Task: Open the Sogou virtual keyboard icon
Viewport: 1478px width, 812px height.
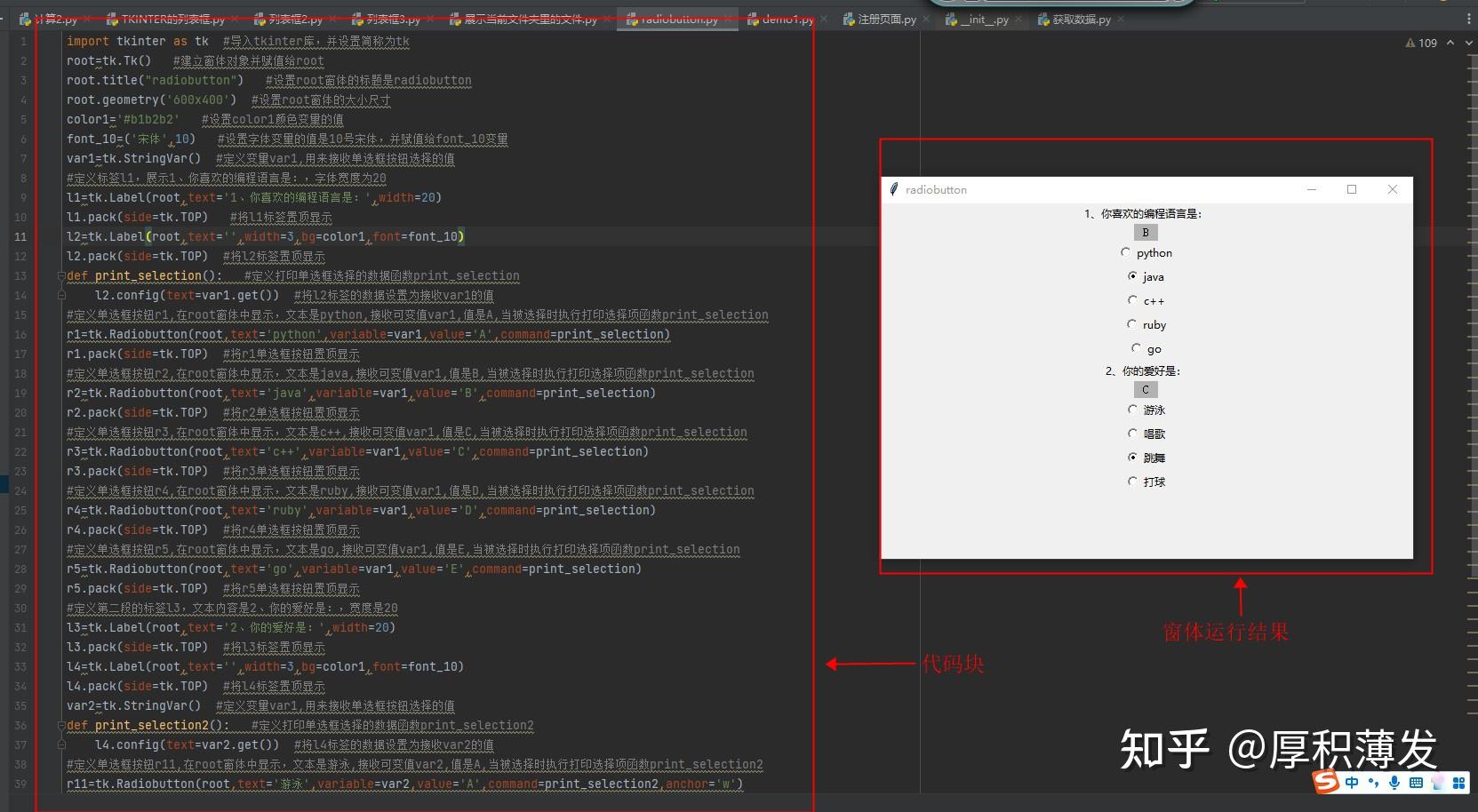Action: point(1416,782)
